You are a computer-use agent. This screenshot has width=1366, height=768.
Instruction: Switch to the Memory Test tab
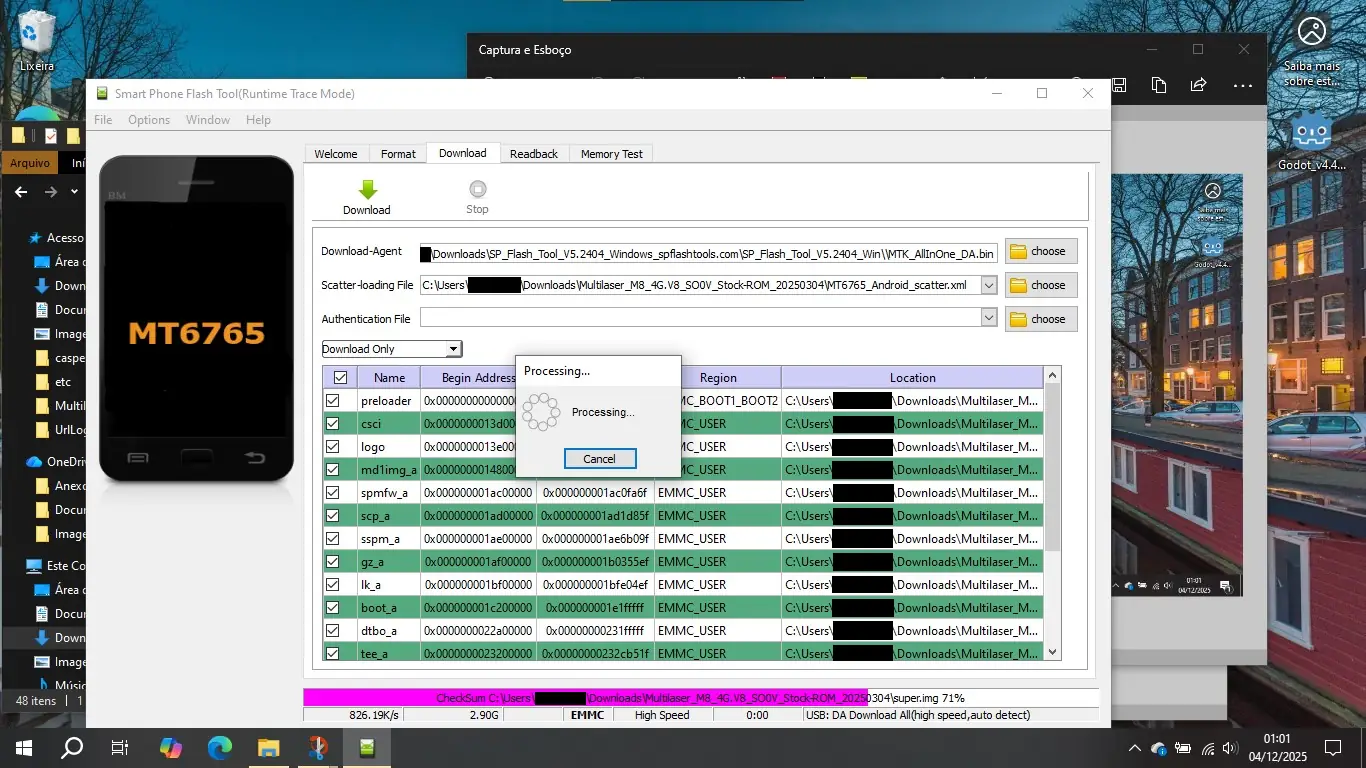pyautogui.click(x=611, y=154)
